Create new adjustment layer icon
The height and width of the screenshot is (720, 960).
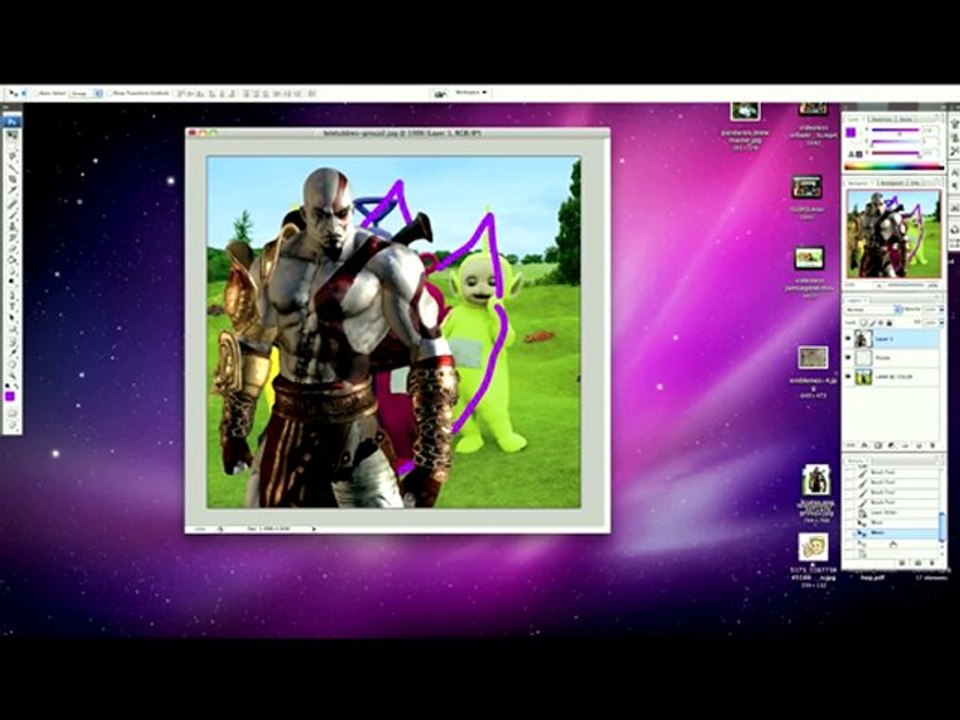click(x=891, y=446)
